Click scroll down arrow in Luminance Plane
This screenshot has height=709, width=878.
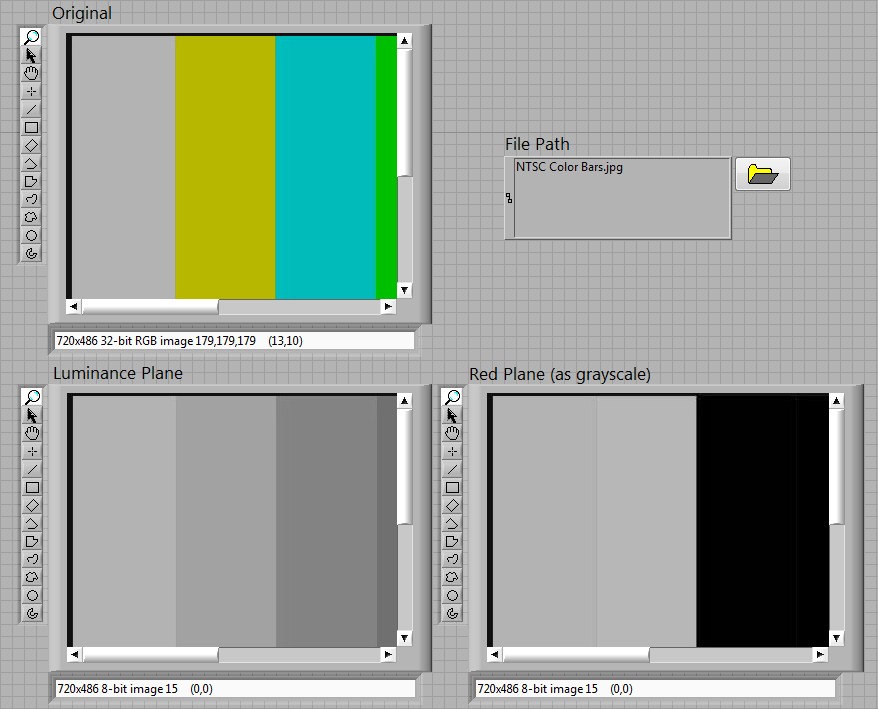tap(405, 638)
